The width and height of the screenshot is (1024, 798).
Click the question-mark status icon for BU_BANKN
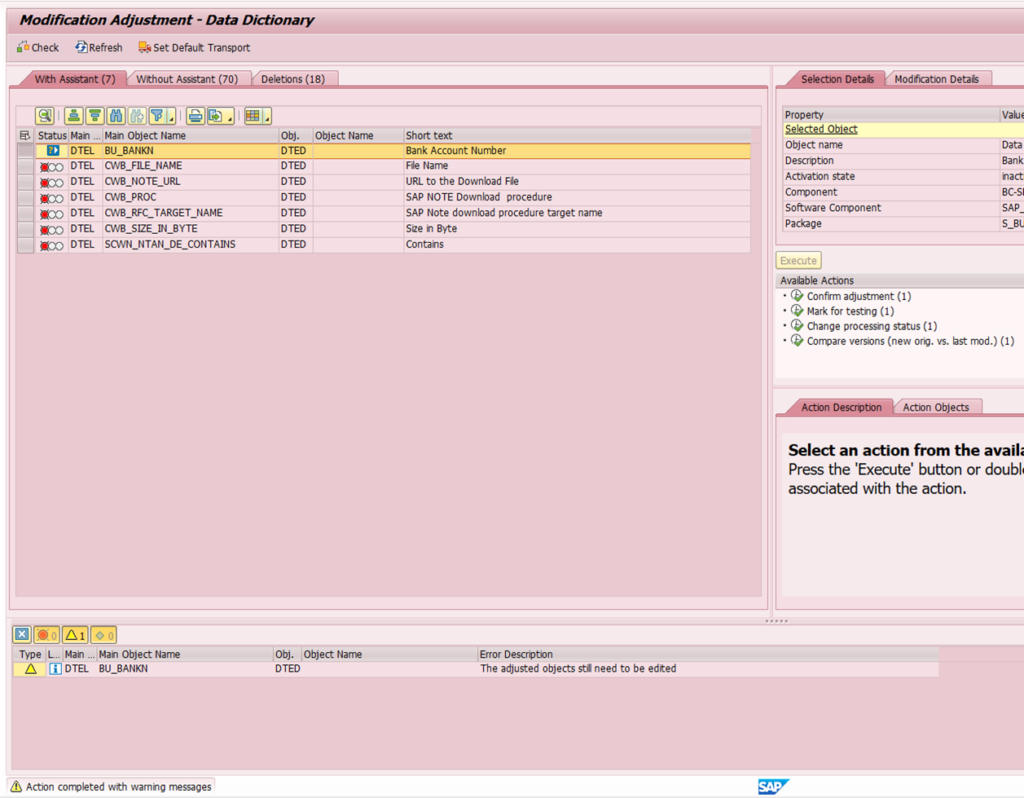coord(53,150)
